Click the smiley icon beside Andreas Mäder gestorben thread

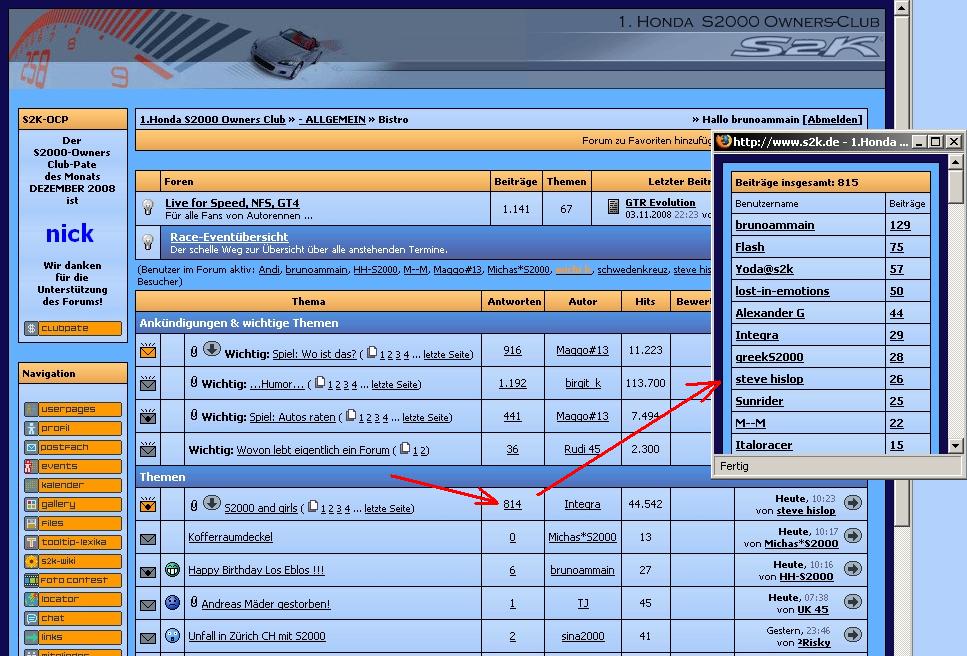click(172, 603)
